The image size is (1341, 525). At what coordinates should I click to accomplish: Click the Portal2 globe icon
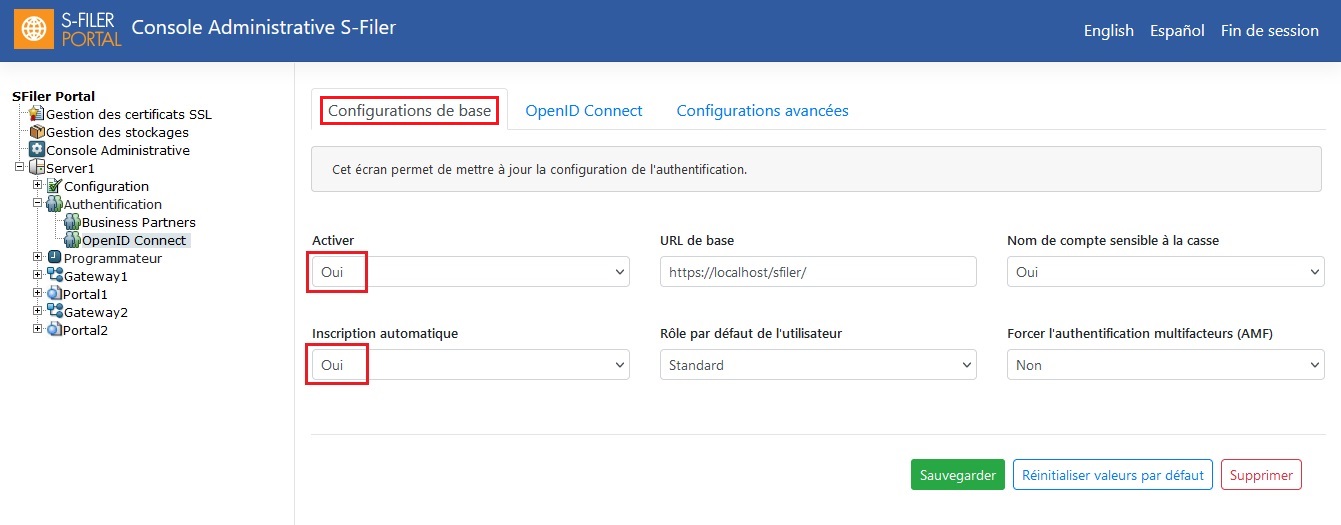[x=55, y=330]
